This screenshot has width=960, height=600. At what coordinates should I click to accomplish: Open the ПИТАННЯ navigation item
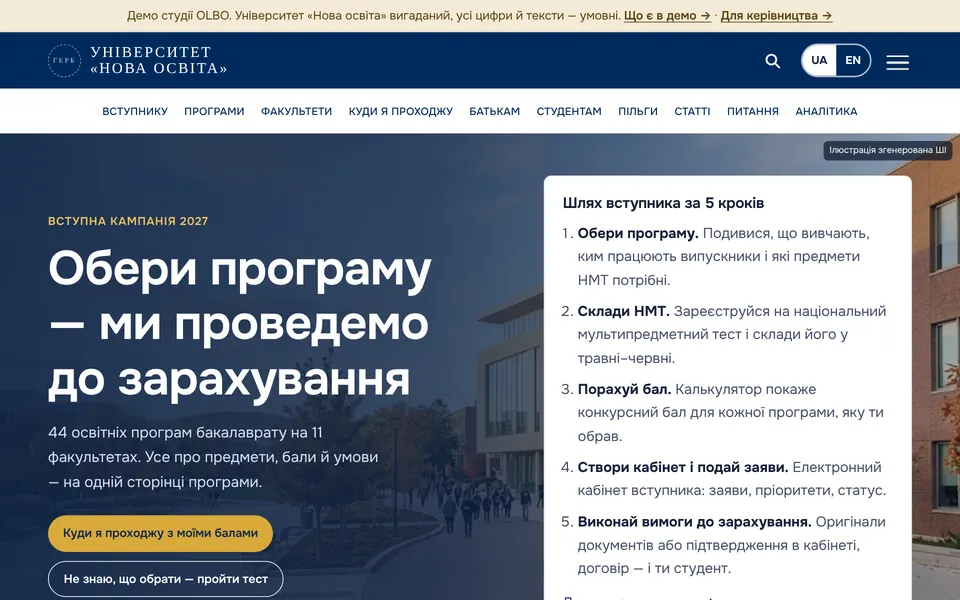click(752, 111)
